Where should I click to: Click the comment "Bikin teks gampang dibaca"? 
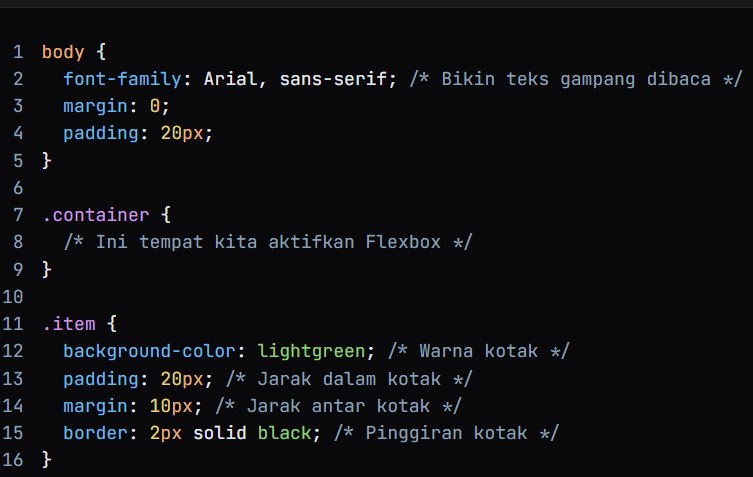(x=575, y=79)
